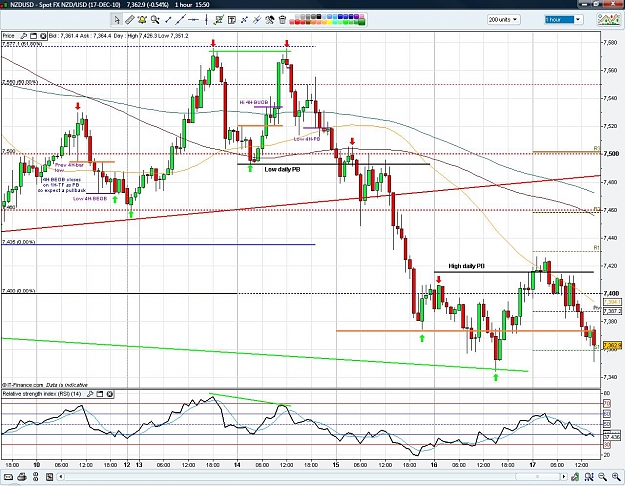625x486 pixels.
Task: Click the RSI panel window icon
Action: [x=100, y=394]
